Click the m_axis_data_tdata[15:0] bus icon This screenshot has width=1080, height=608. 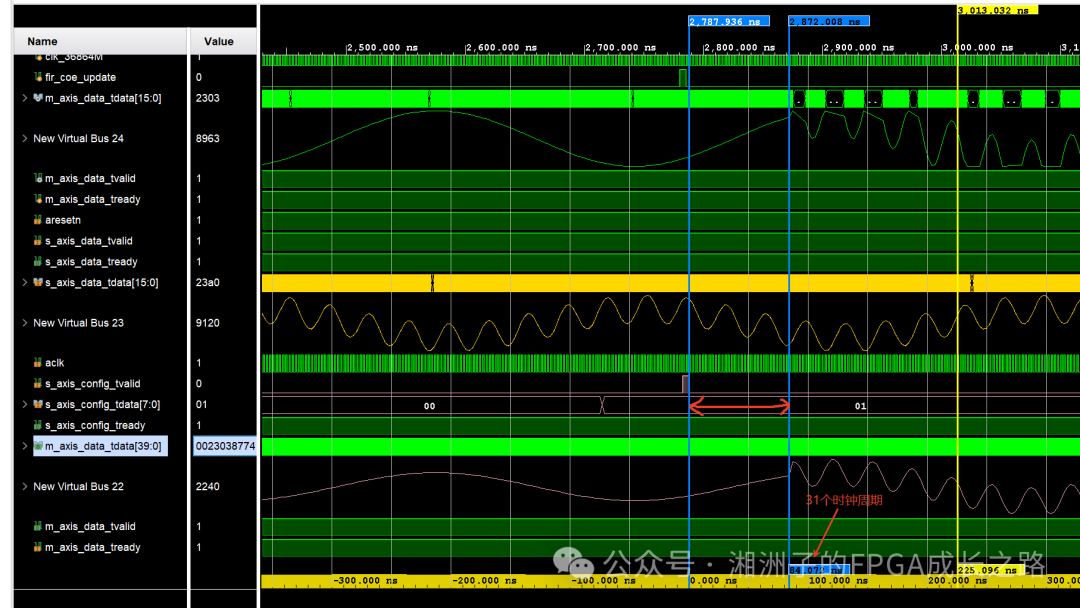tap(38, 98)
